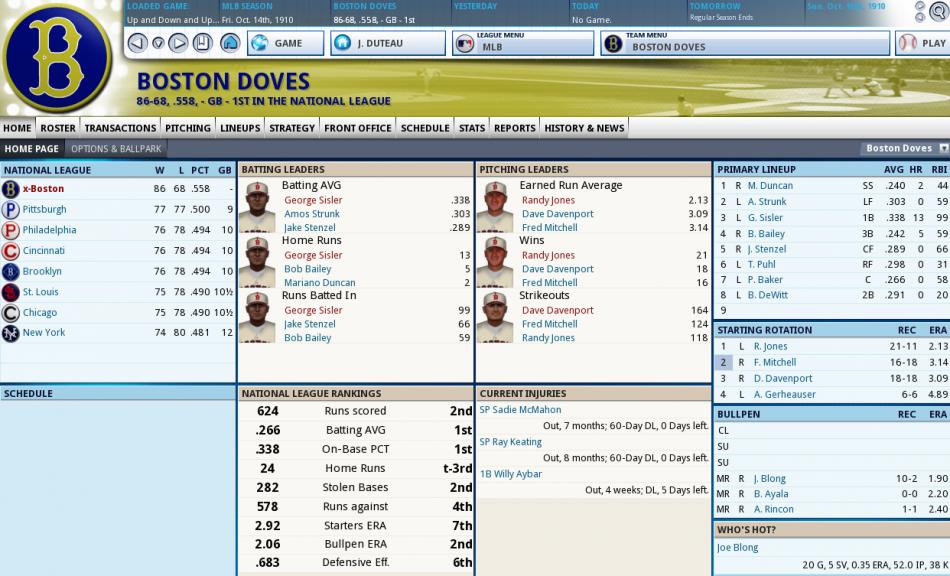Click the Pittsburgh team logo in standings
Image resolution: width=950 pixels, height=576 pixels.
click(x=10, y=210)
